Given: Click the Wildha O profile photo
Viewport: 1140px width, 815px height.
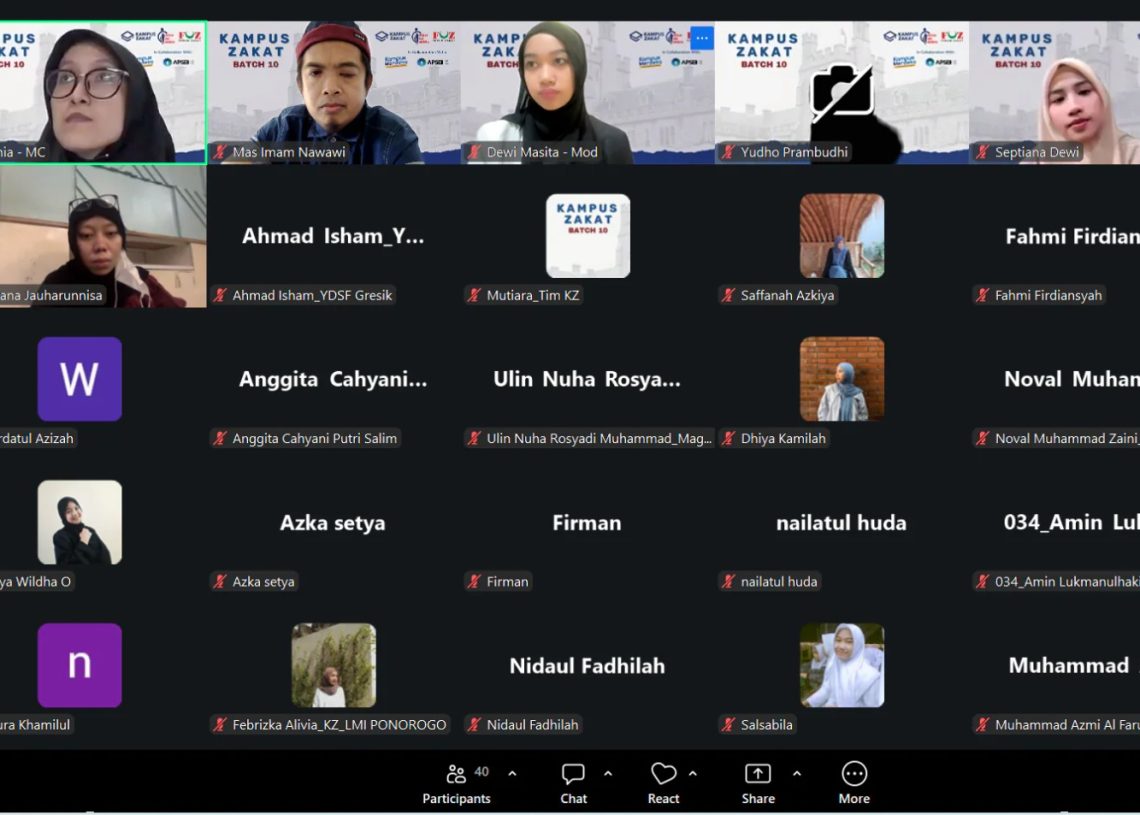Looking at the screenshot, I should click(x=79, y=522).
